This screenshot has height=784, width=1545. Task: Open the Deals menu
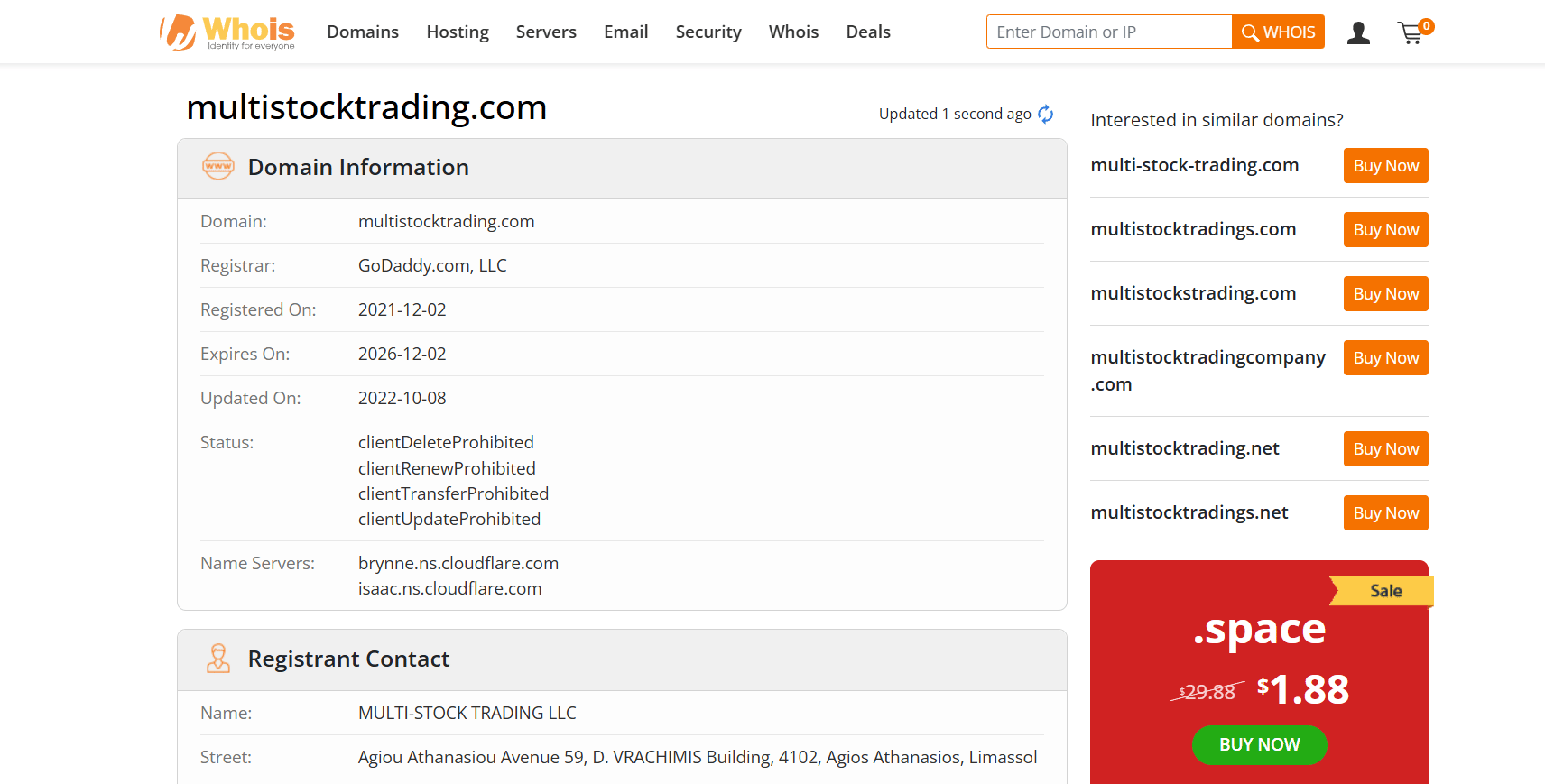tap(868, 32)
